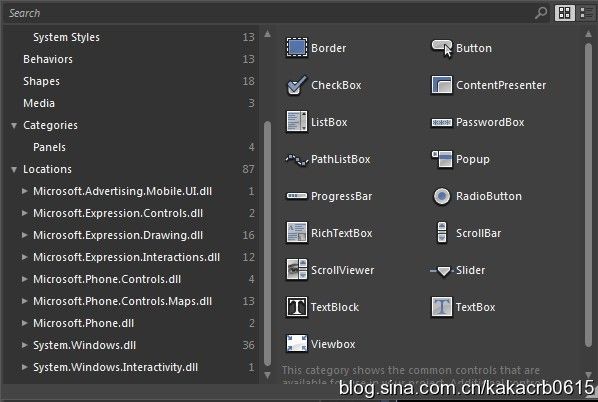Switch assets to list view mode
Screen dimensions: 598x402
[587, 13]
